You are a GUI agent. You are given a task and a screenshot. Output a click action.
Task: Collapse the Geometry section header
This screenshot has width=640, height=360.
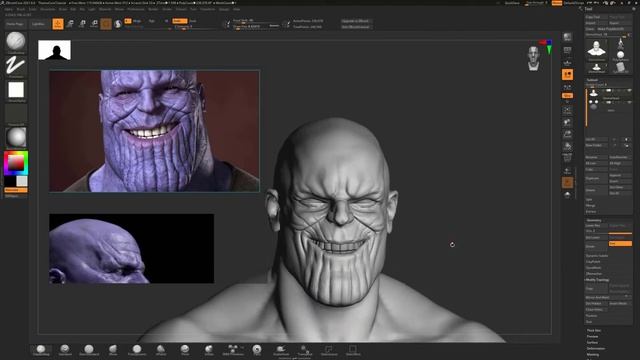594,220
